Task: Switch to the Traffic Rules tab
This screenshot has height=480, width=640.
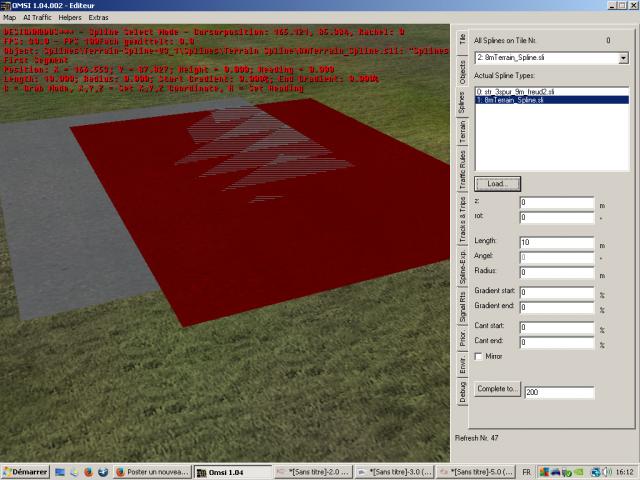Action: click(x=462, y=169)
